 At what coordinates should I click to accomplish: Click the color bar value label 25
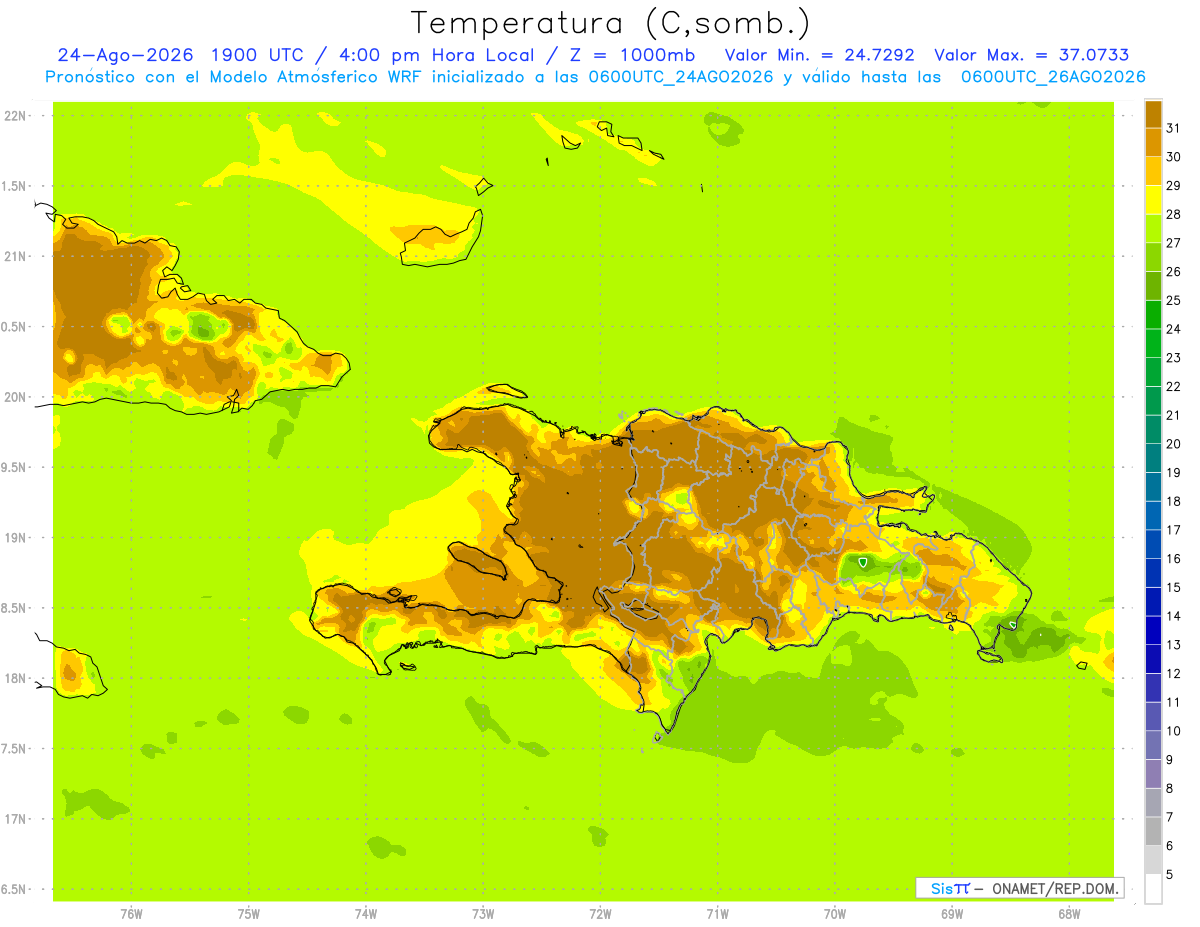1174,300
